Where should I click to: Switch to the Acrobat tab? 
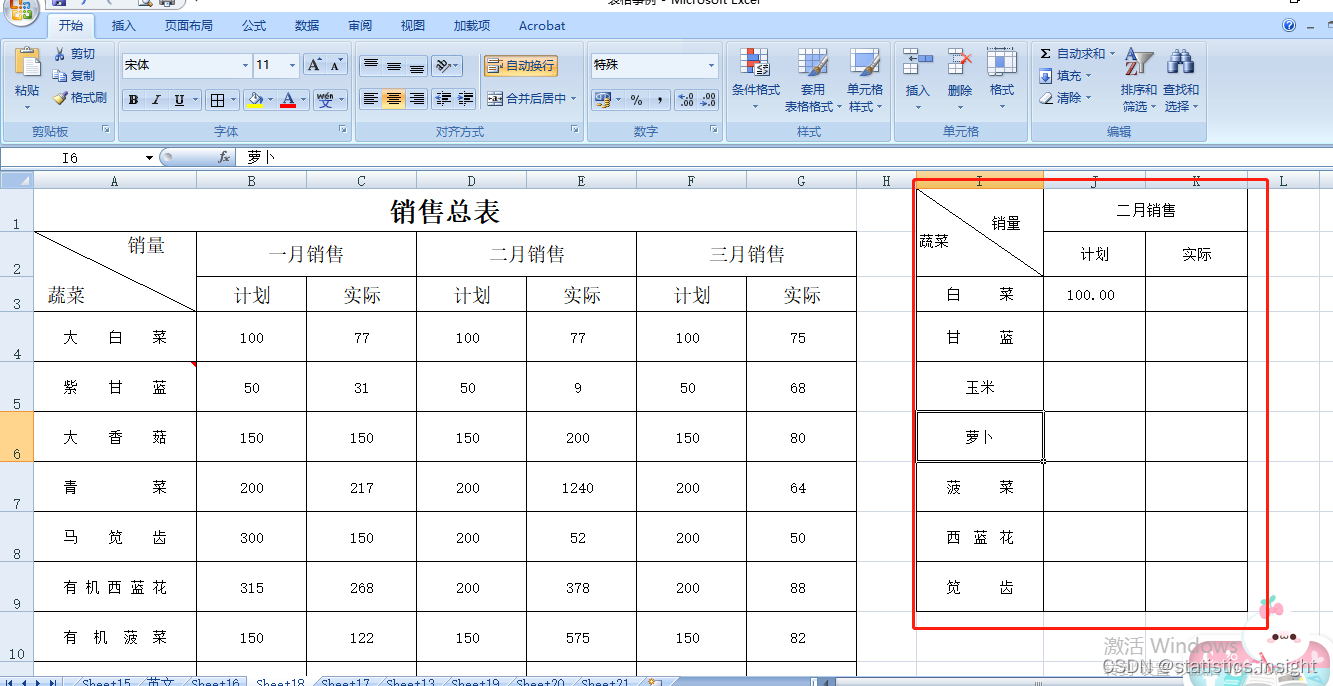[x=542, y=26]
